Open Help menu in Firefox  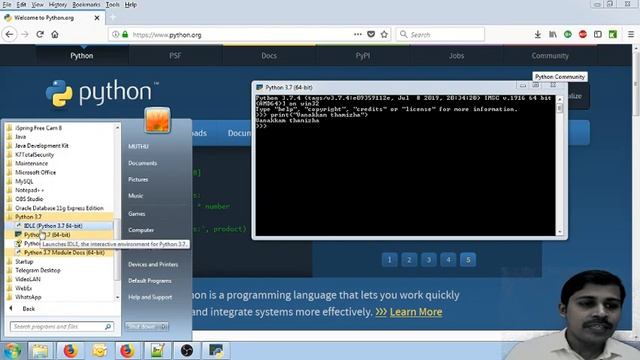click(x=131, y=4)
